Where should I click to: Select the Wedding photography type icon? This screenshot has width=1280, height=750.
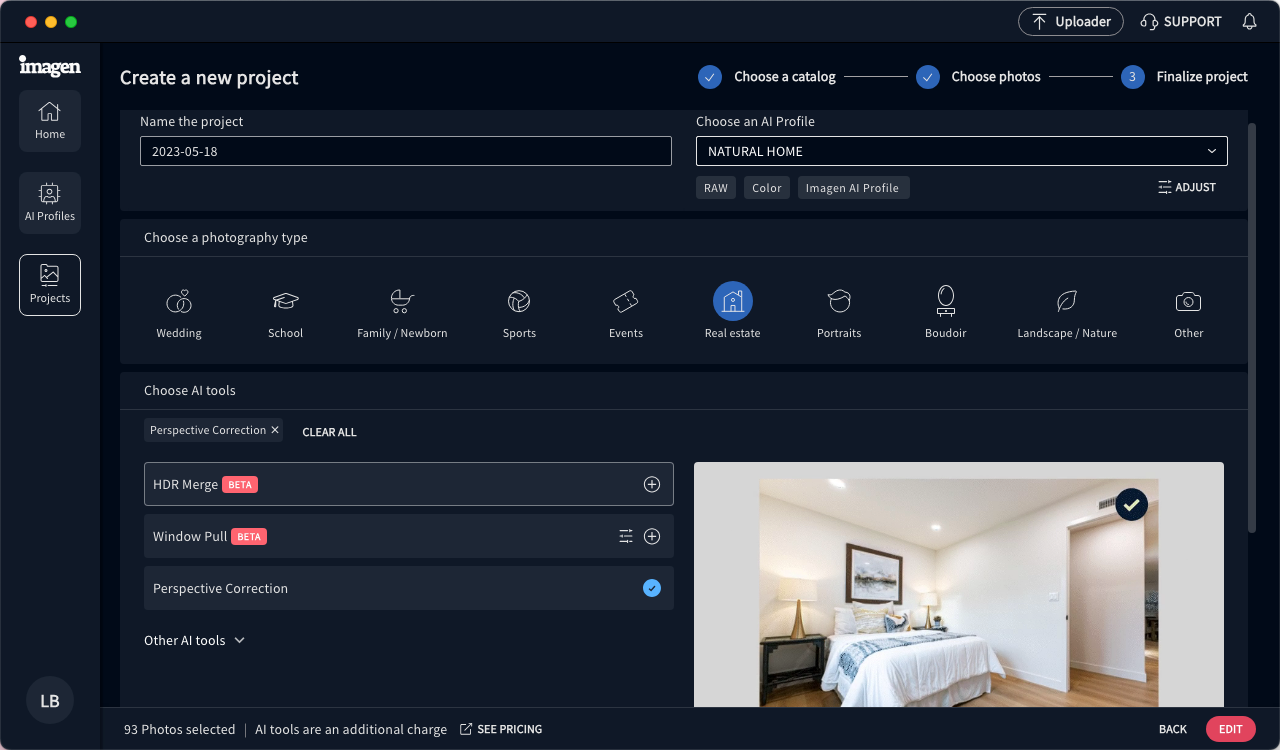coord(179,301)
